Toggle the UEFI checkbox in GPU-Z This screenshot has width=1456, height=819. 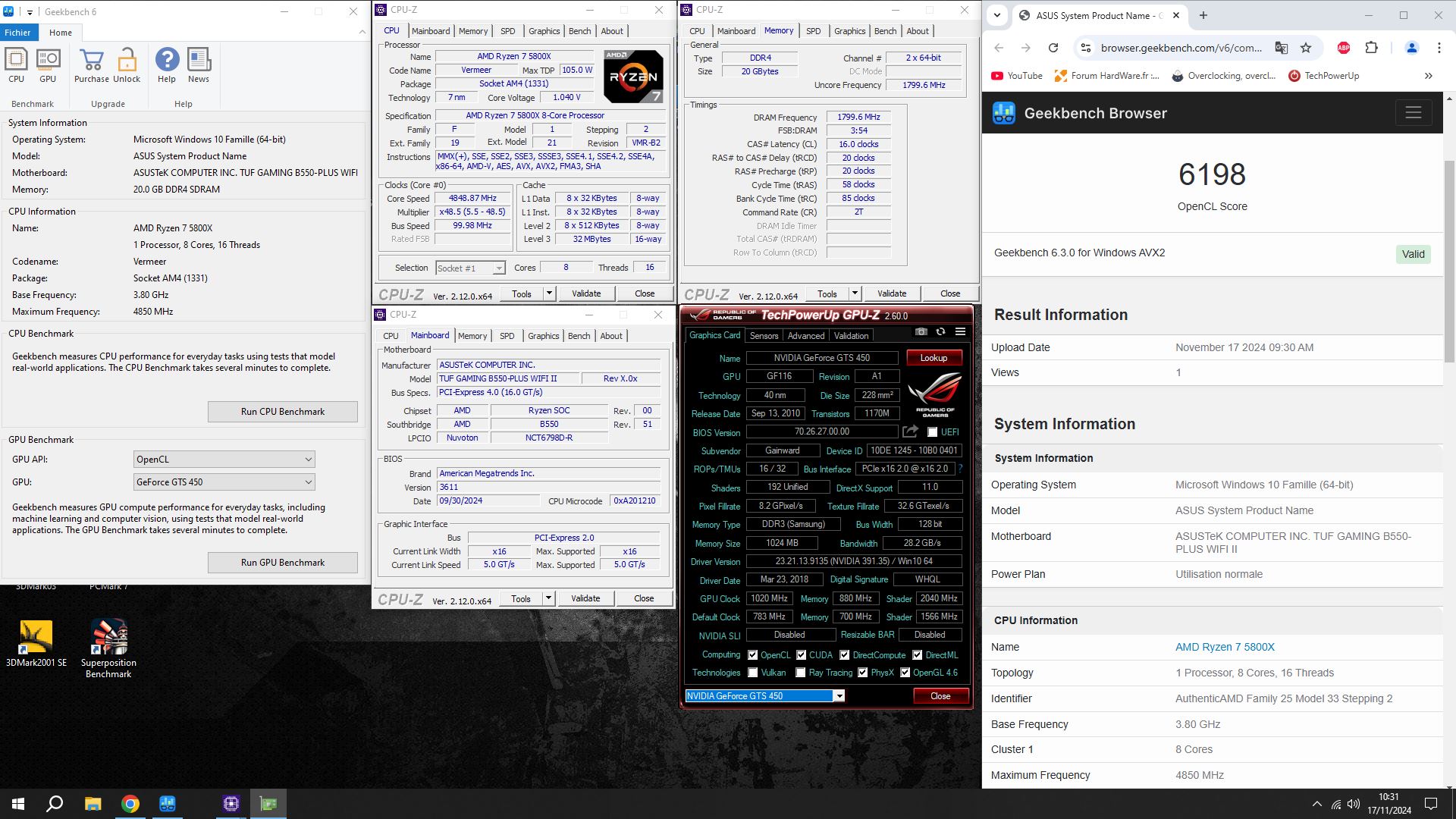(x=932, y=432)
